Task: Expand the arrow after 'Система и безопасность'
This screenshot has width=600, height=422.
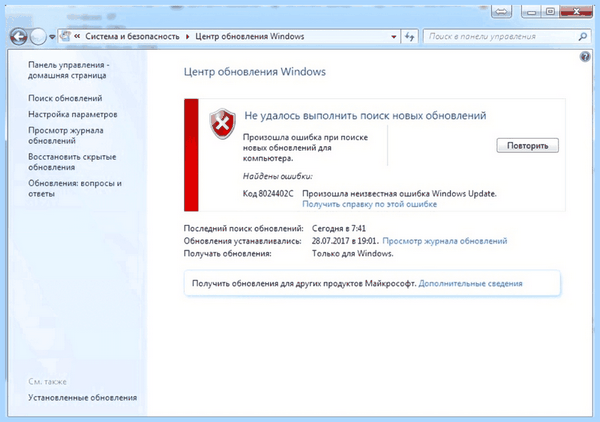Action: click(188, 36)
